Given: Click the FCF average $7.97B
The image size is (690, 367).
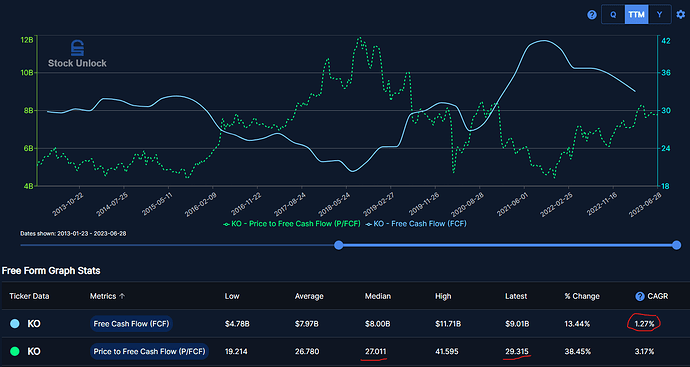Looking at the screenshot, I should [307, 324].
